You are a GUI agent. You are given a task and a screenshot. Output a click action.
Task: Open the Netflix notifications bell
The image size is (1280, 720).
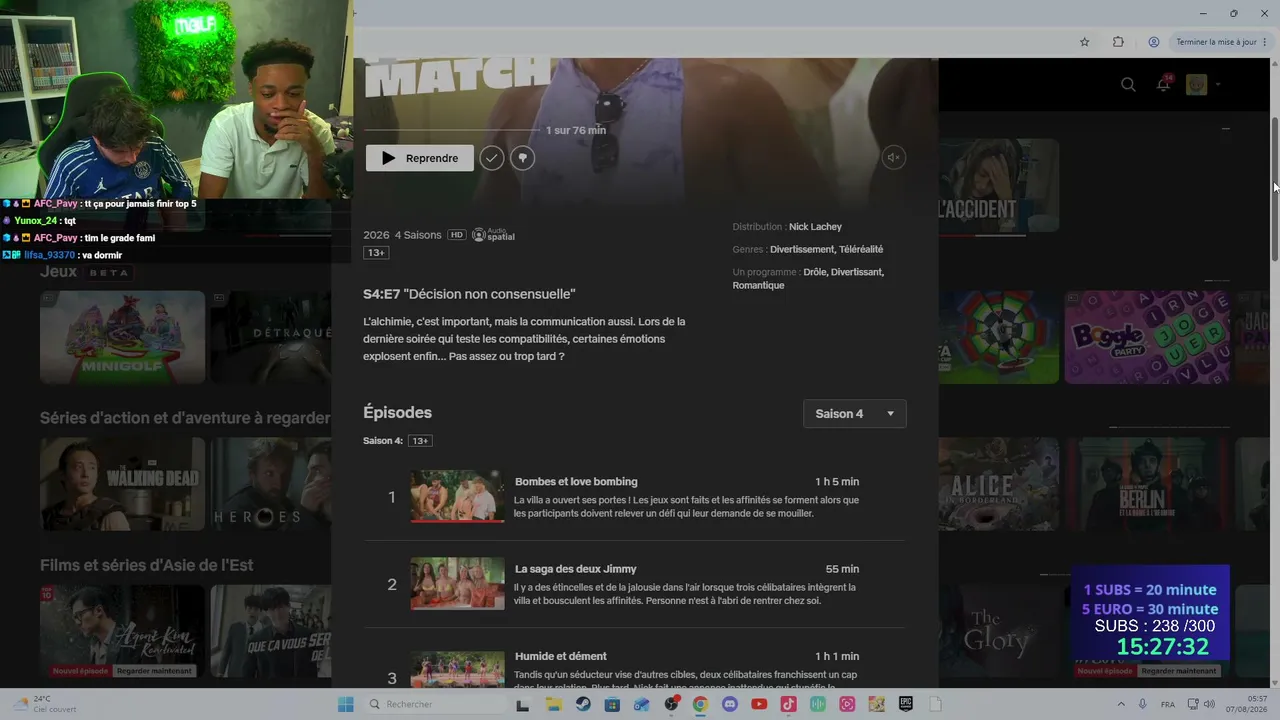point(1163,84)
